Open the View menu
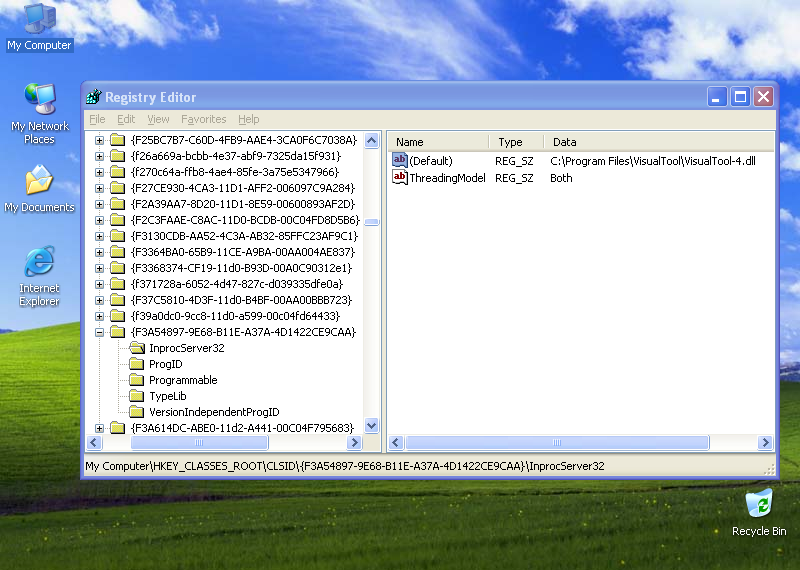 (158, 119)
